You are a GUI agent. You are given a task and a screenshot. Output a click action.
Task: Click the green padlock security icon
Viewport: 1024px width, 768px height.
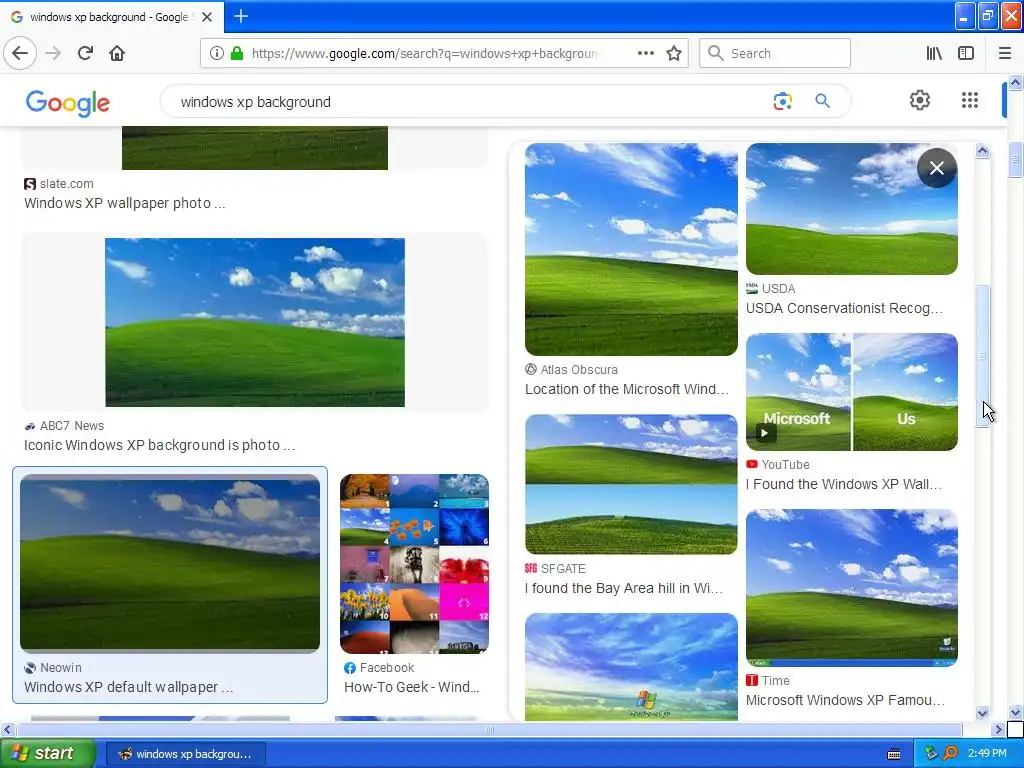[x=237, y=53]
